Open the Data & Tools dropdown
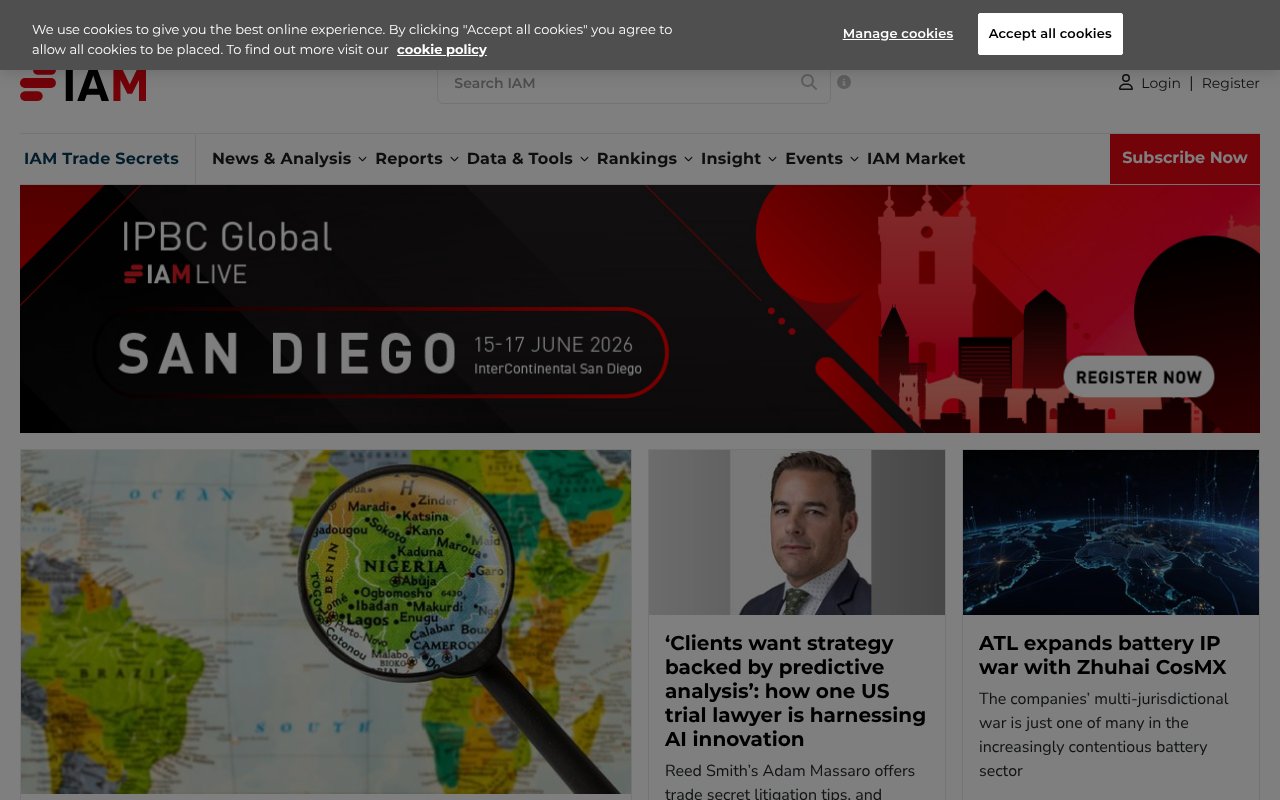 [x=520, y=158]
